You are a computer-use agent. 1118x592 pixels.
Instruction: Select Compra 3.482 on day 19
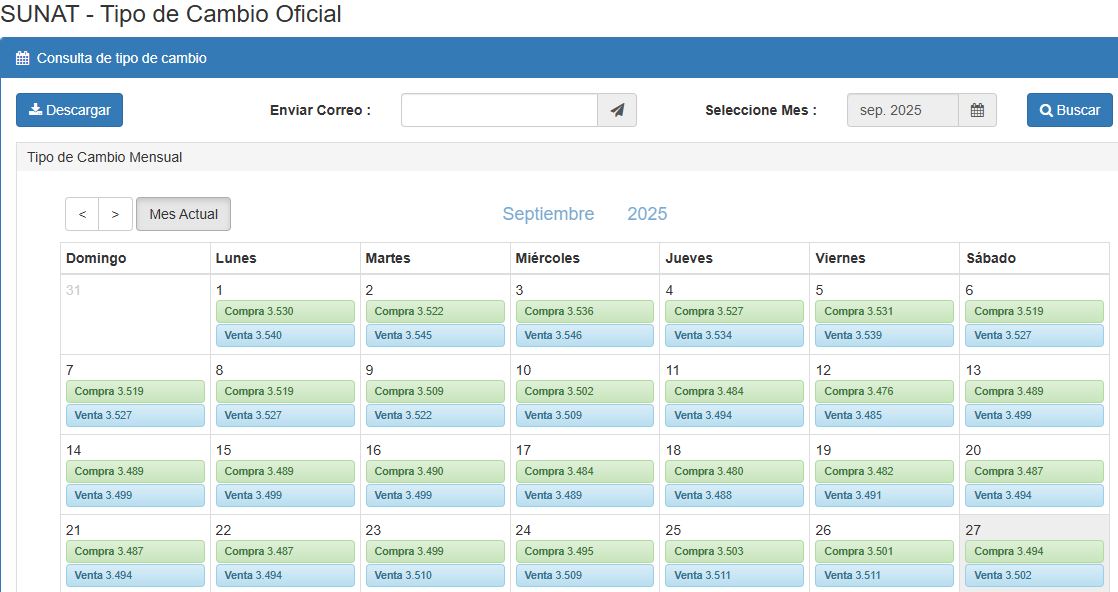(x=884, y=471)
